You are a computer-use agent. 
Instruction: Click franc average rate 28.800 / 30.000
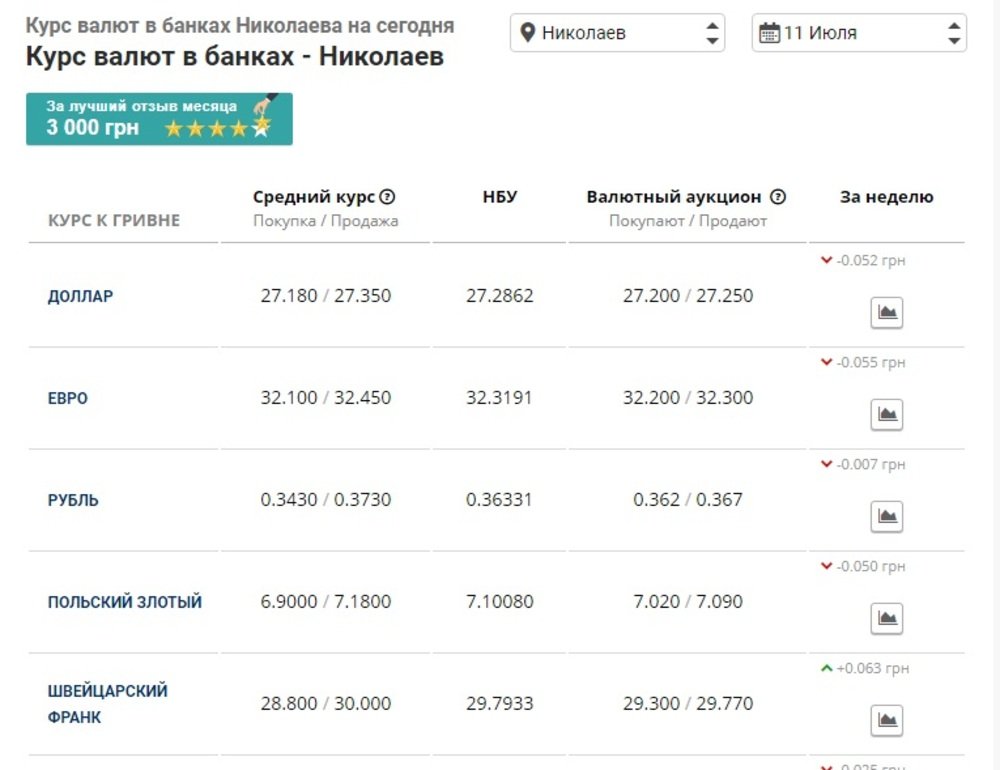pos(326,703)
